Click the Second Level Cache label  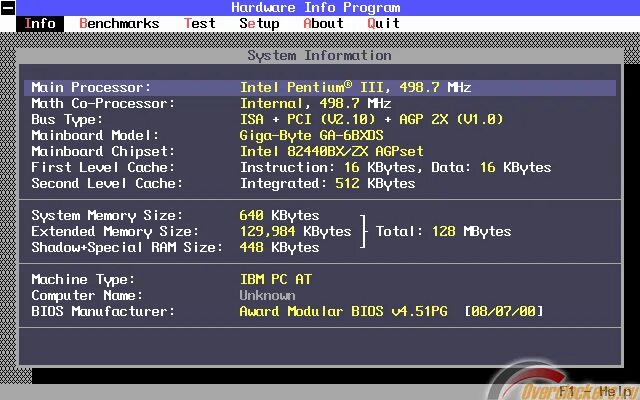(107, 183)
